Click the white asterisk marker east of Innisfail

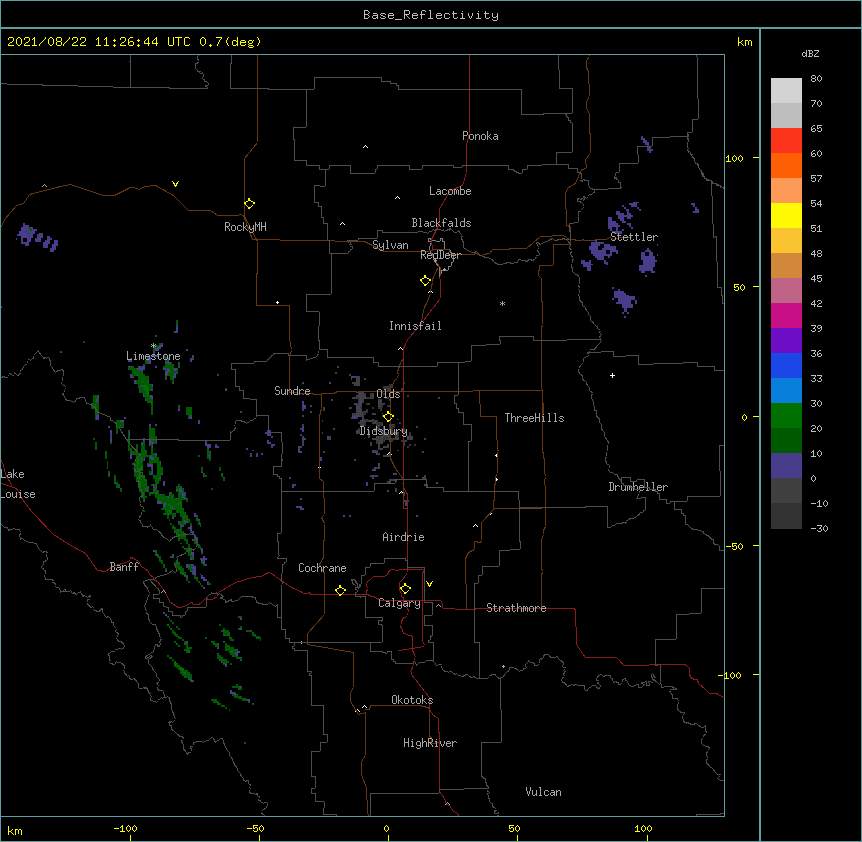click(x=502, y=303)
